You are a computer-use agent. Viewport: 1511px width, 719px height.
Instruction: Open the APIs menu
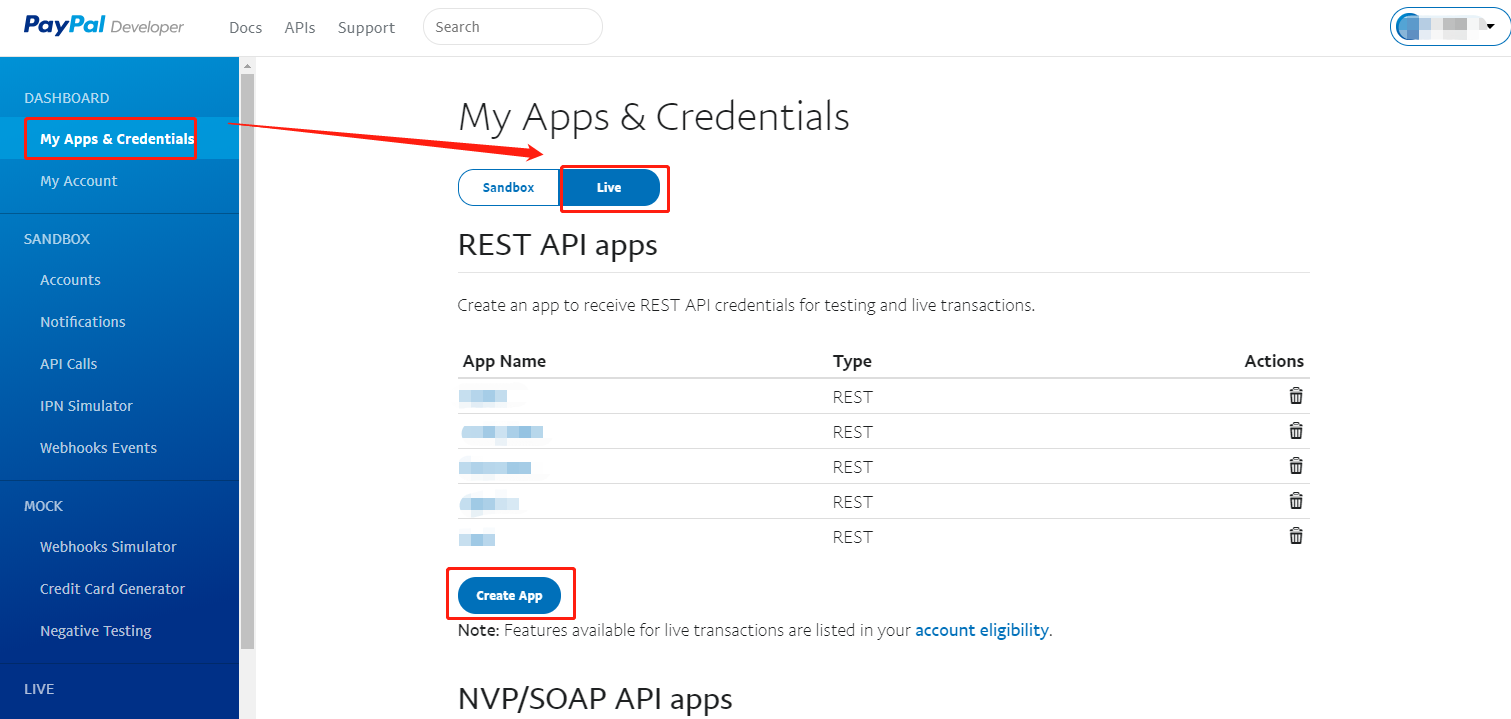[300, 27]
